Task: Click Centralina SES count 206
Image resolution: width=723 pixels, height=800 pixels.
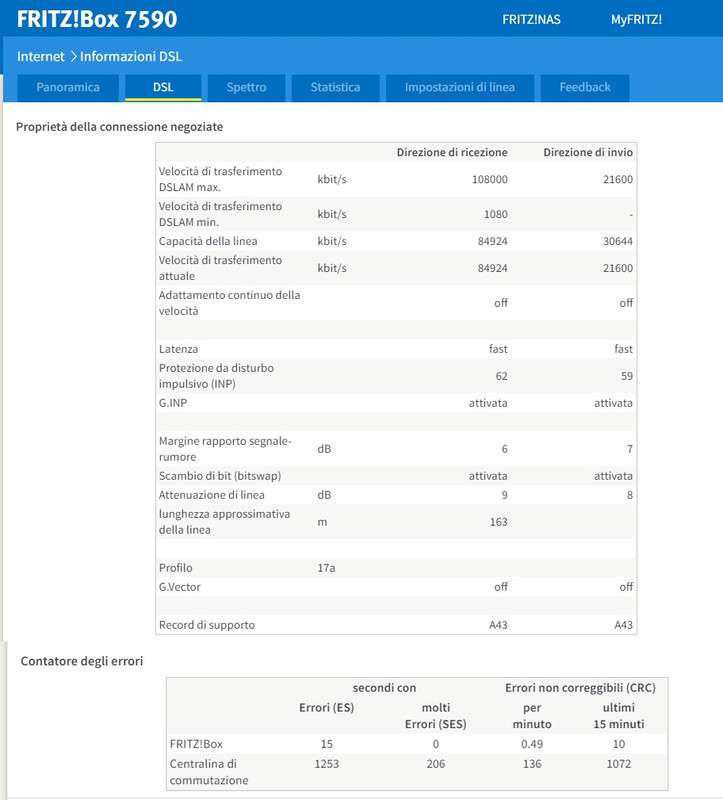Action: [x=436, y=764]
